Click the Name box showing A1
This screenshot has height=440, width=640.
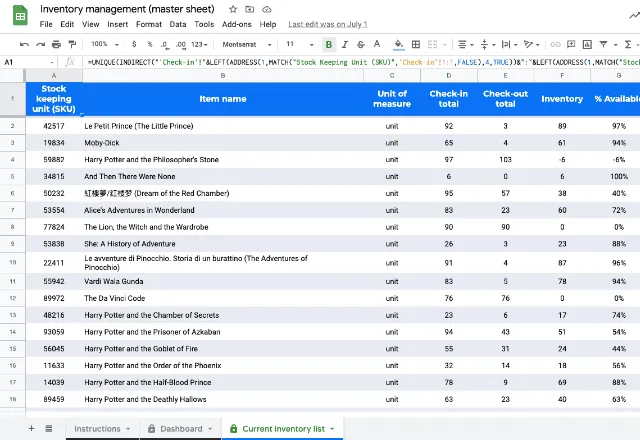29,62
